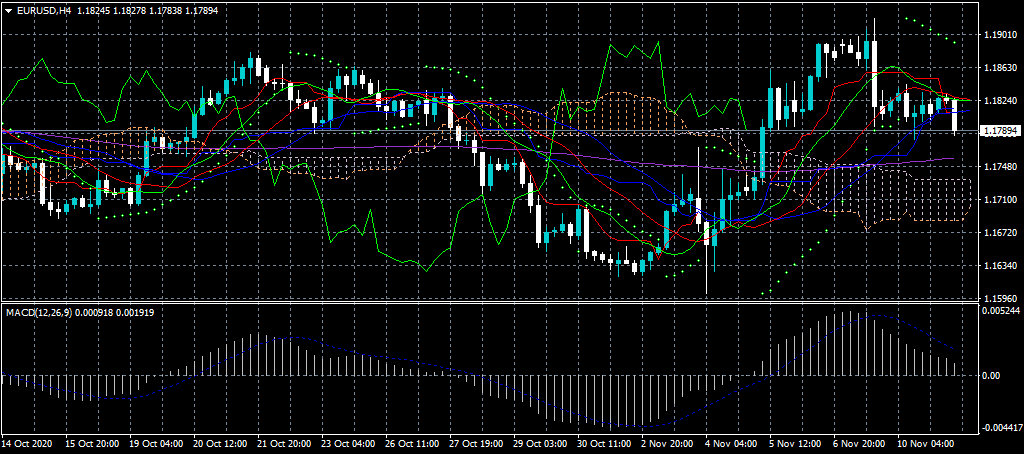Click the 14 Oct 2020 date label
The image size is (1024, 454).
coord(26,444)
